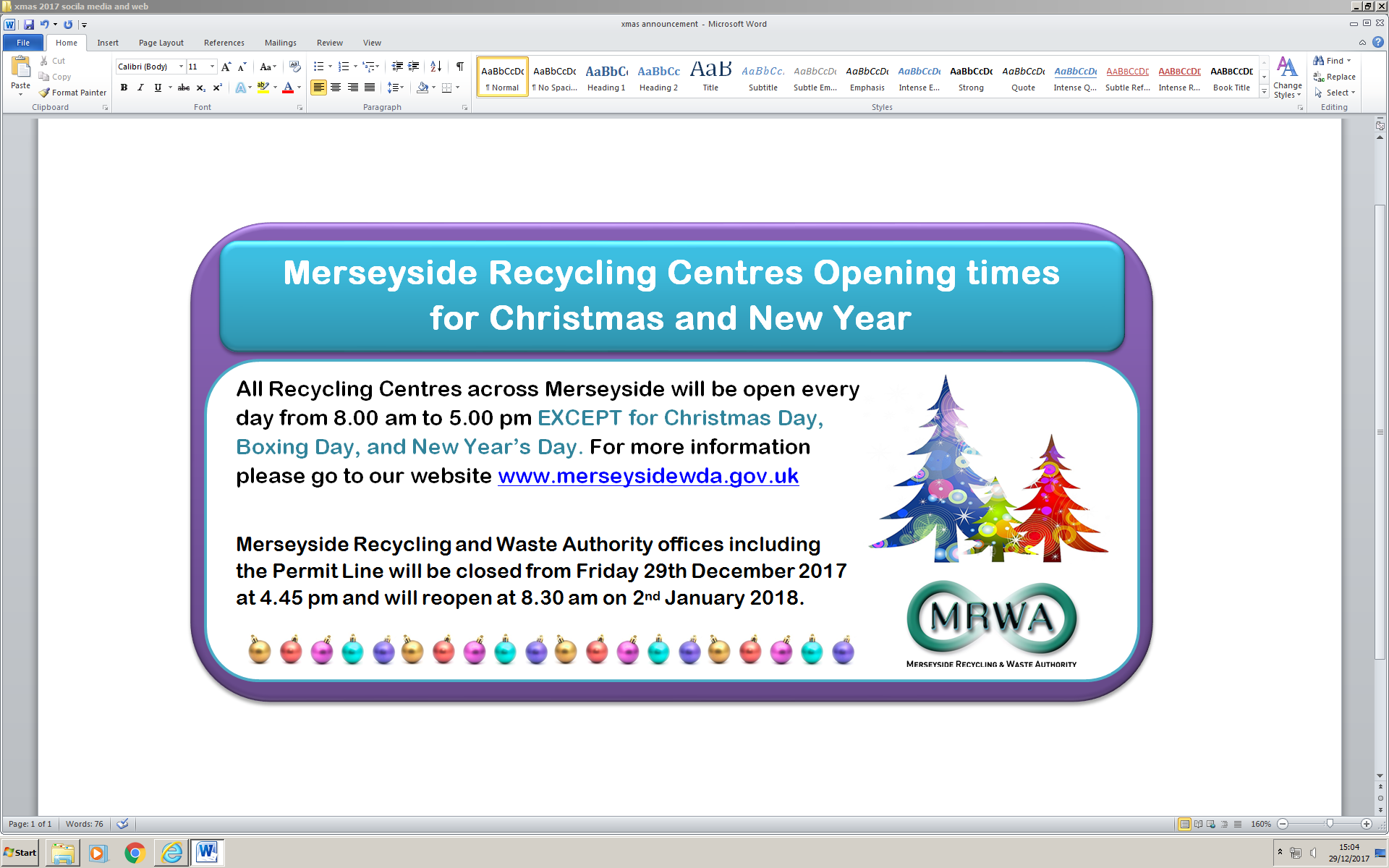Click the Increase Indent icon
This screenshot has width=1389, height=868.
(x=414, y=67)
